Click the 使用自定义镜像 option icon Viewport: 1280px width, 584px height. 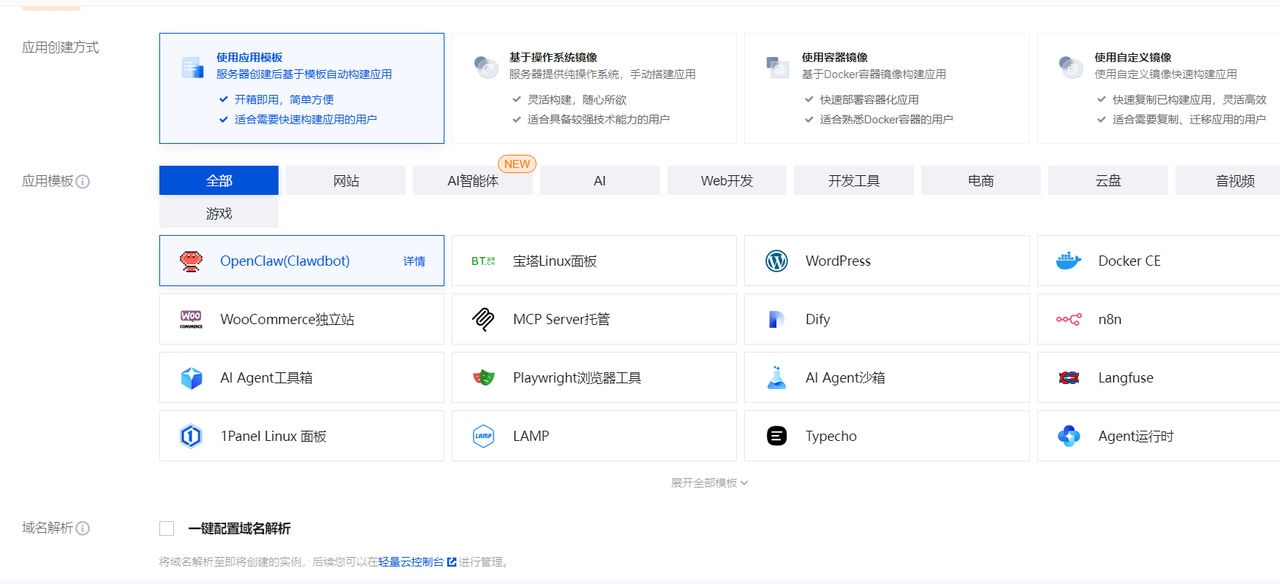(1071, 67)
